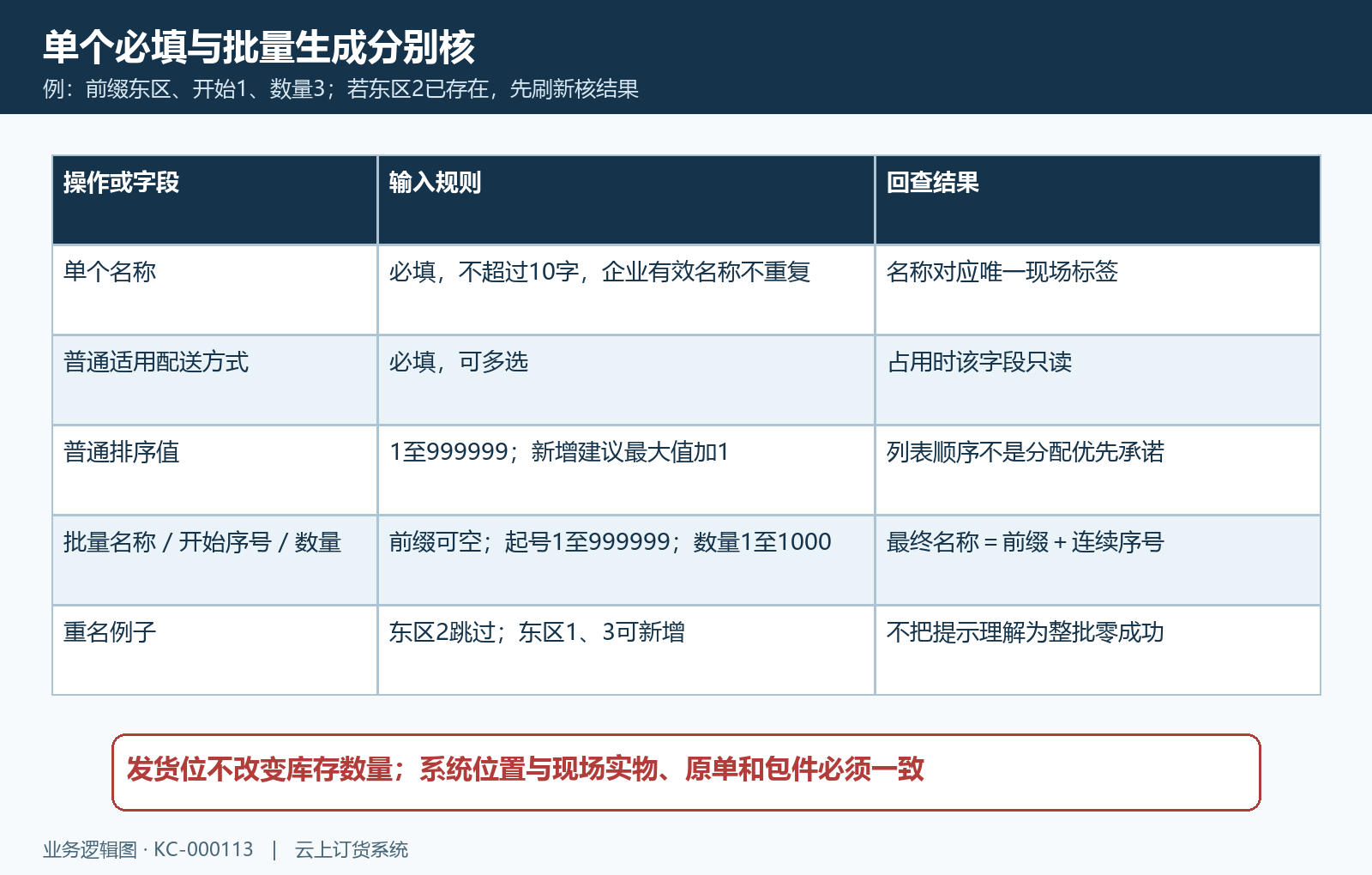Image resolution: width=1372 pixels, height=875 pixels.
Task: Select the subtitle starting with 例：前缀东区
Action: pyautogui.click(x=340, y=89)
